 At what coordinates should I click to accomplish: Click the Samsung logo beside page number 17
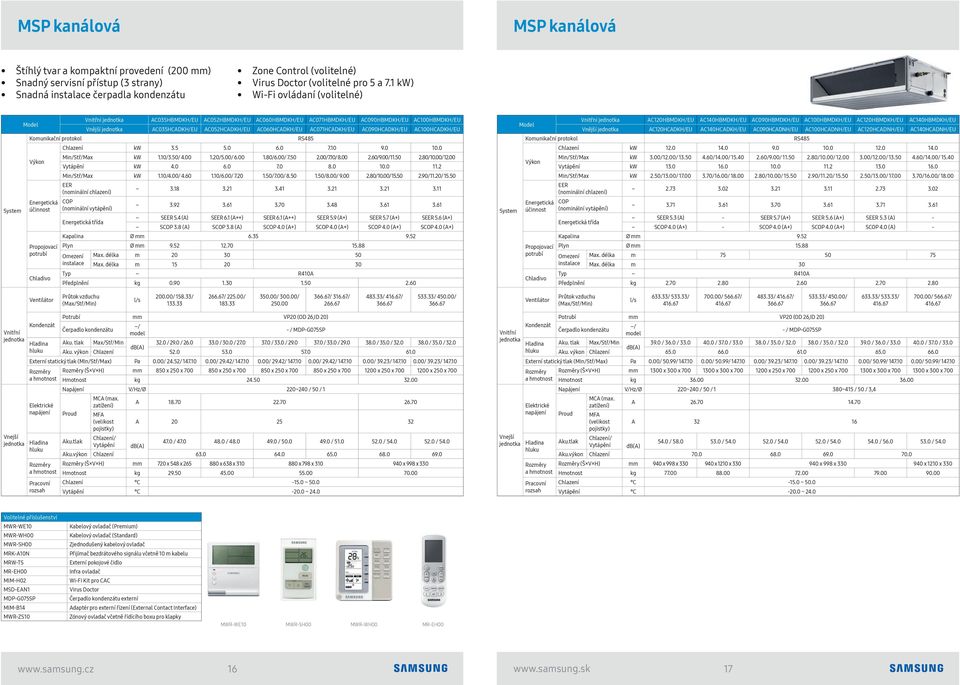(917, 668)
